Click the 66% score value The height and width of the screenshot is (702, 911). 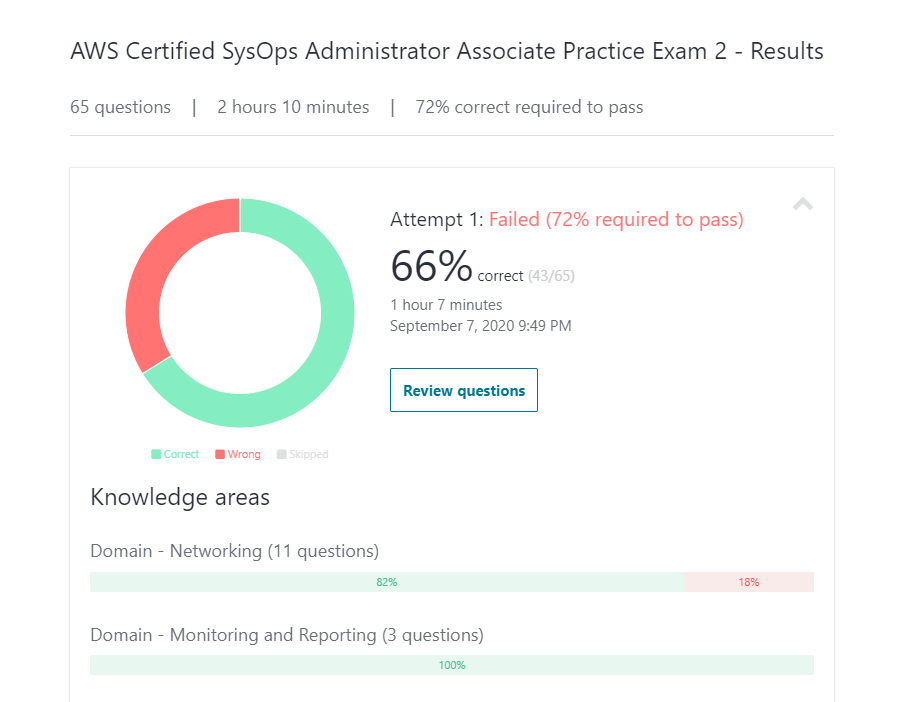point(431,266)
